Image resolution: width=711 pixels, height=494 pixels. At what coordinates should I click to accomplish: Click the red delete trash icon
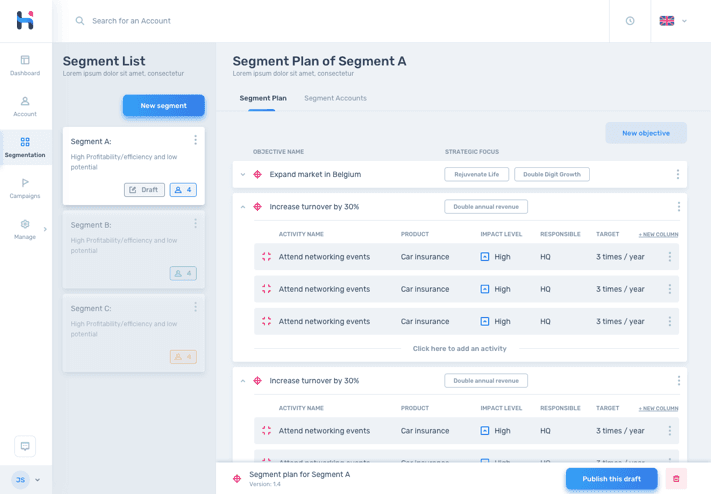676,479
